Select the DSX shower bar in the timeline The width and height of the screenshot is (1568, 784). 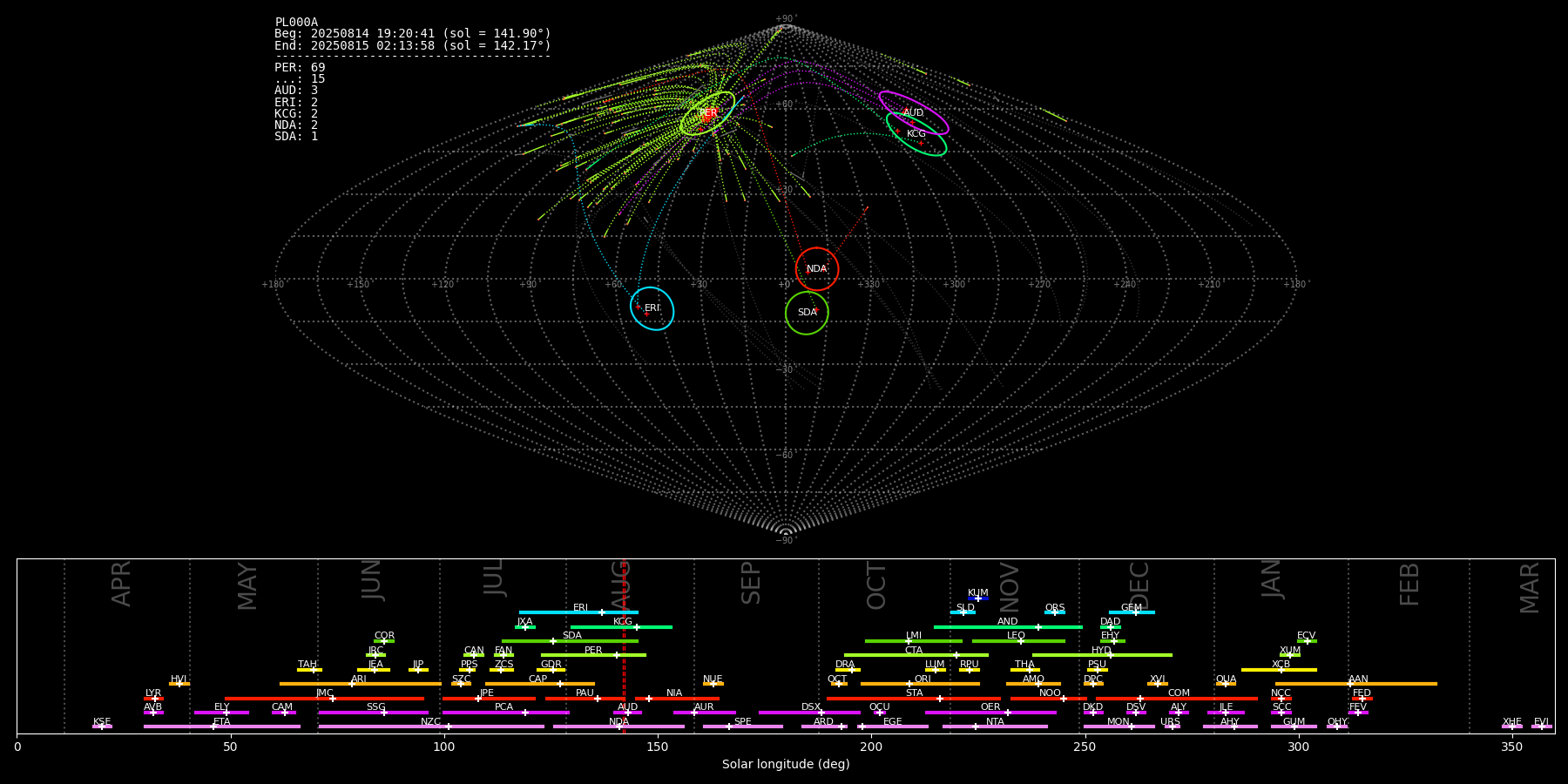809,713
